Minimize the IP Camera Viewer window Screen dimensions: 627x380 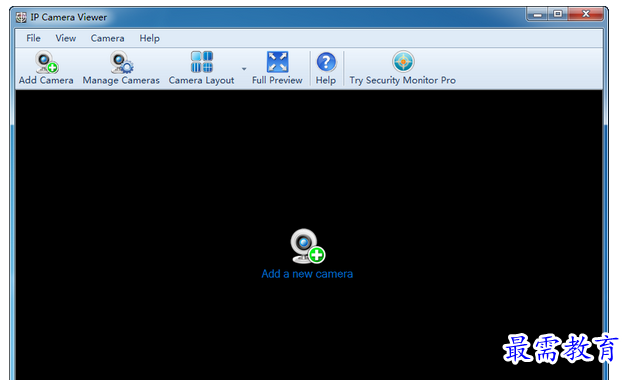[538, 14]
